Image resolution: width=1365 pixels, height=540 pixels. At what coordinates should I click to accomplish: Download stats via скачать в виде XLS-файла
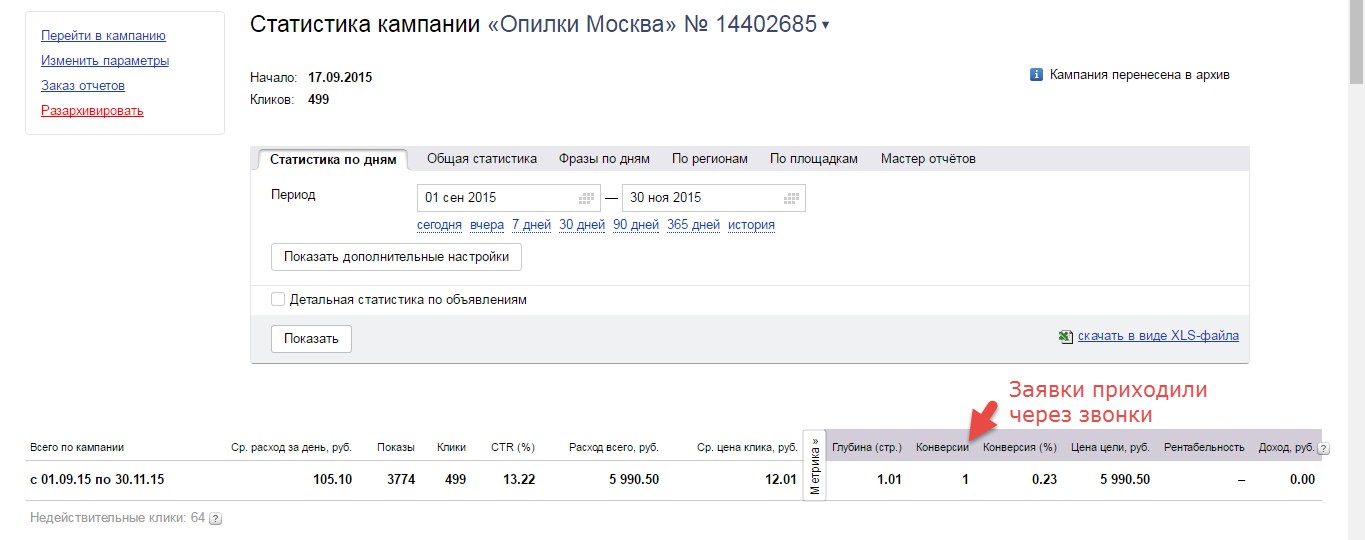(1158, 336)
